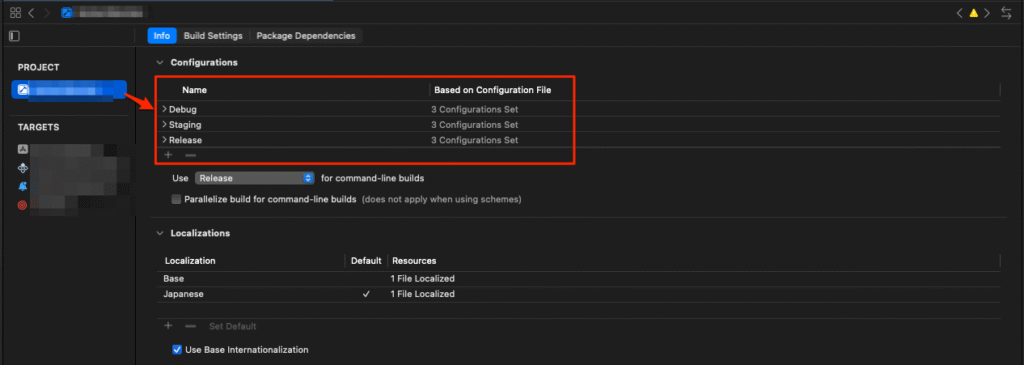Jump to previous issue arrow
Image resolution: width=1024 pixels, height=365 pixels.
pos(959,13)
